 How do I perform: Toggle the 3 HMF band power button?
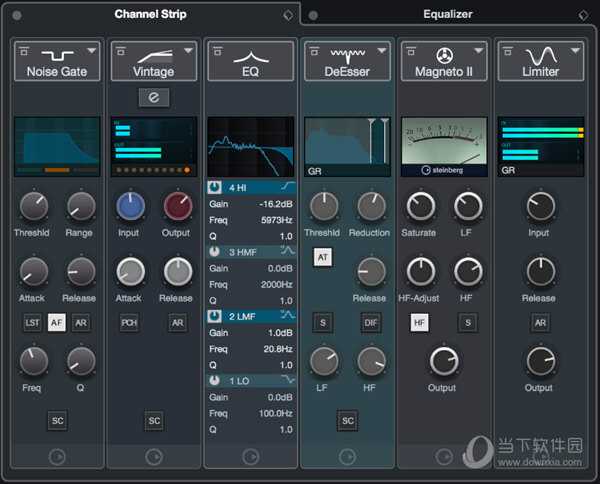214,252
